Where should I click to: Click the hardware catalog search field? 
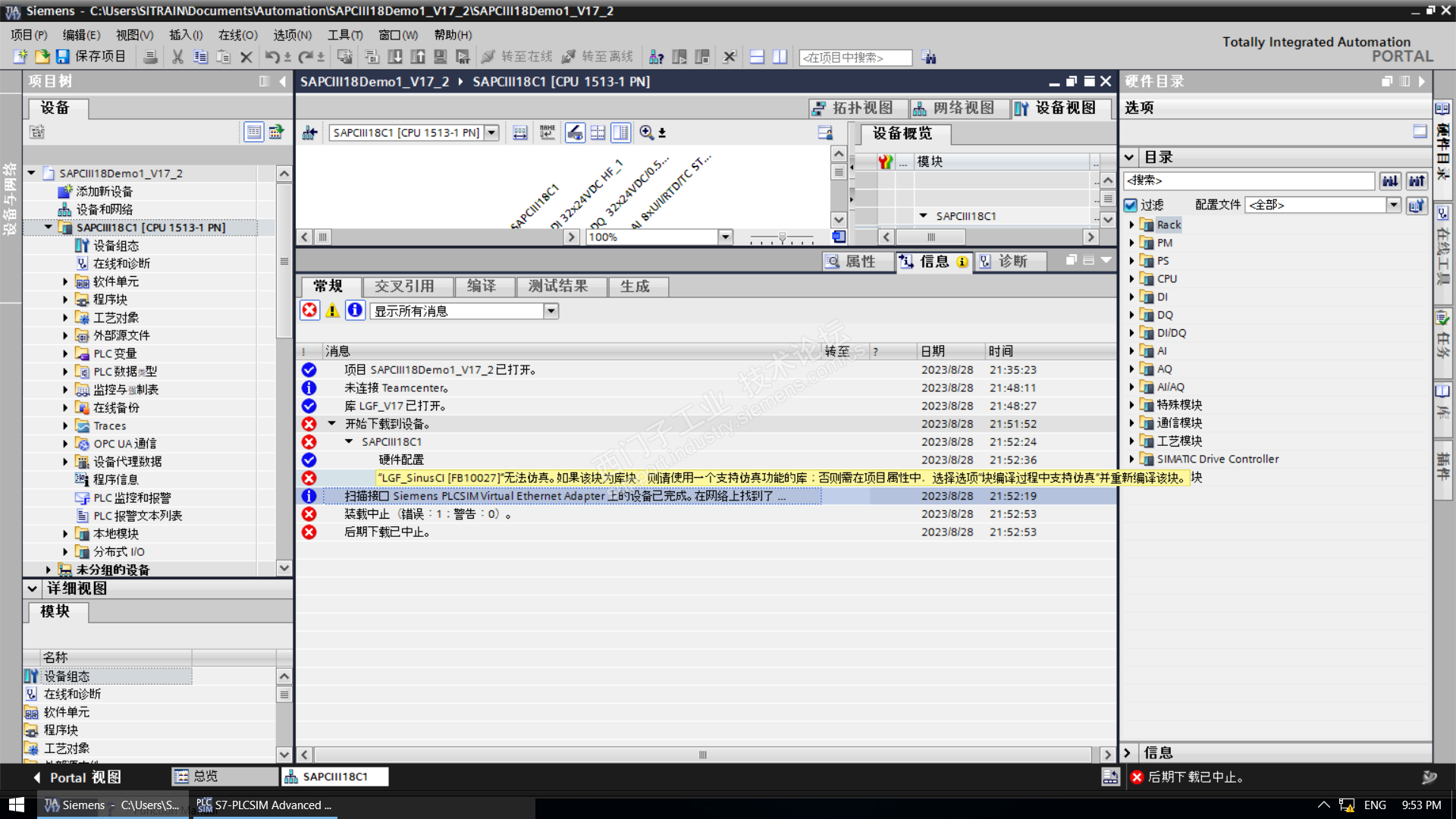(1248, 180)
